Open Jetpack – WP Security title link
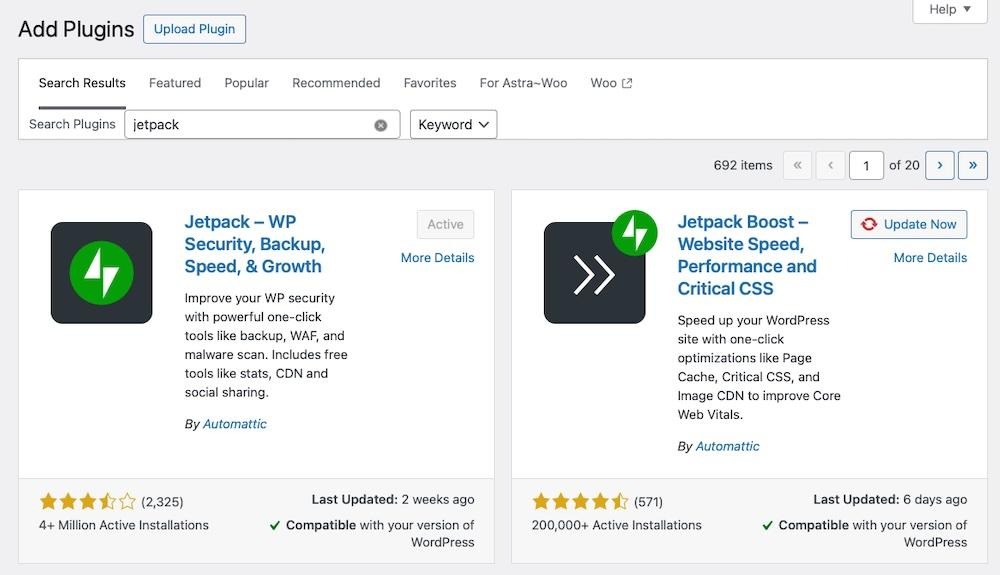 [254, 244]
